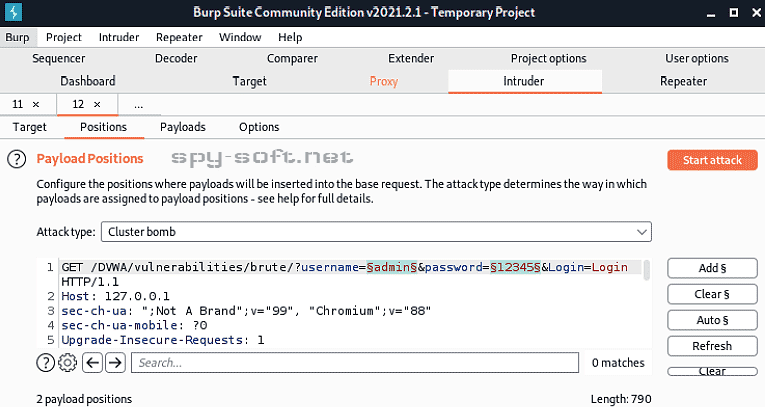Open the Decoder tab
The height and width of the screenshot is (407, 765).
[176, 59]
